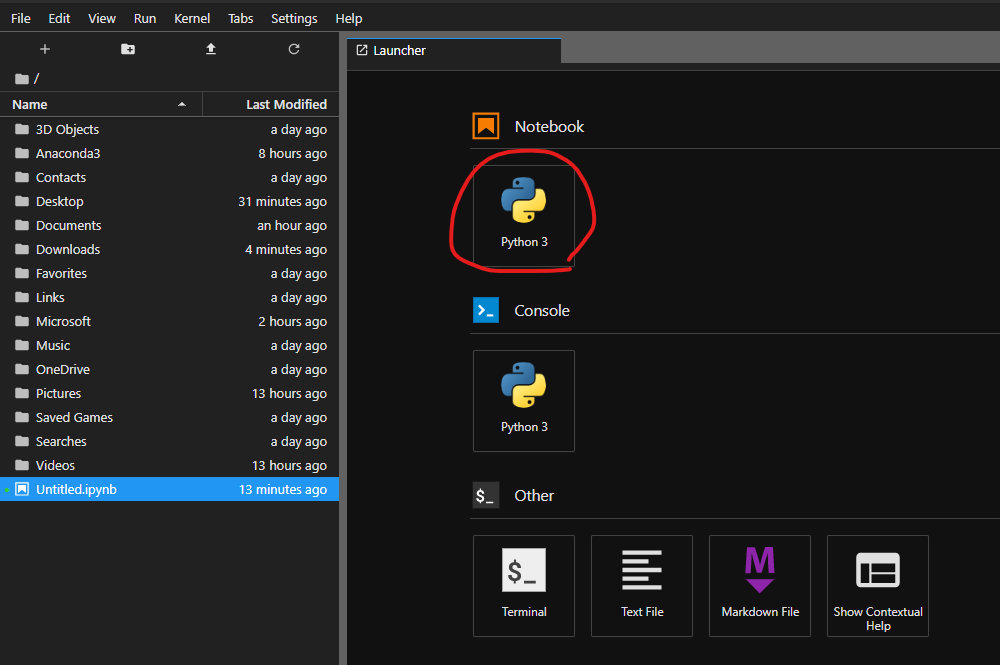Click the '4 minutes ago' timestamp
This screenshot has width=1000, height=665.
pyautogui.click(x=286, y=249)
